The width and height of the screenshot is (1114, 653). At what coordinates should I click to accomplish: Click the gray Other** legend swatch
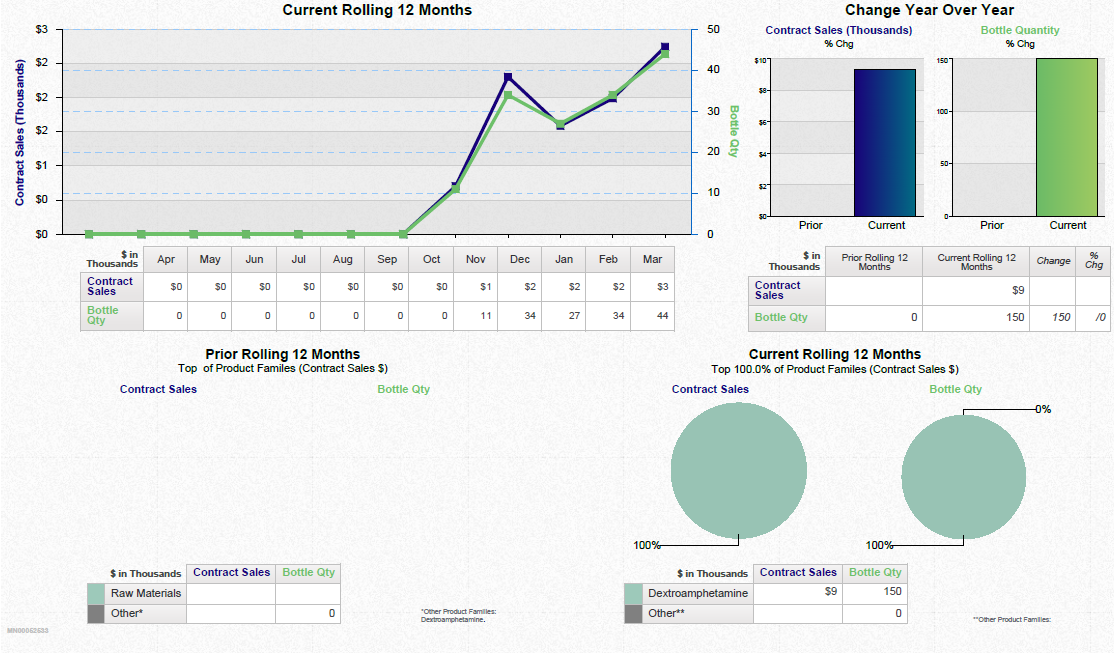click(633, 614)
